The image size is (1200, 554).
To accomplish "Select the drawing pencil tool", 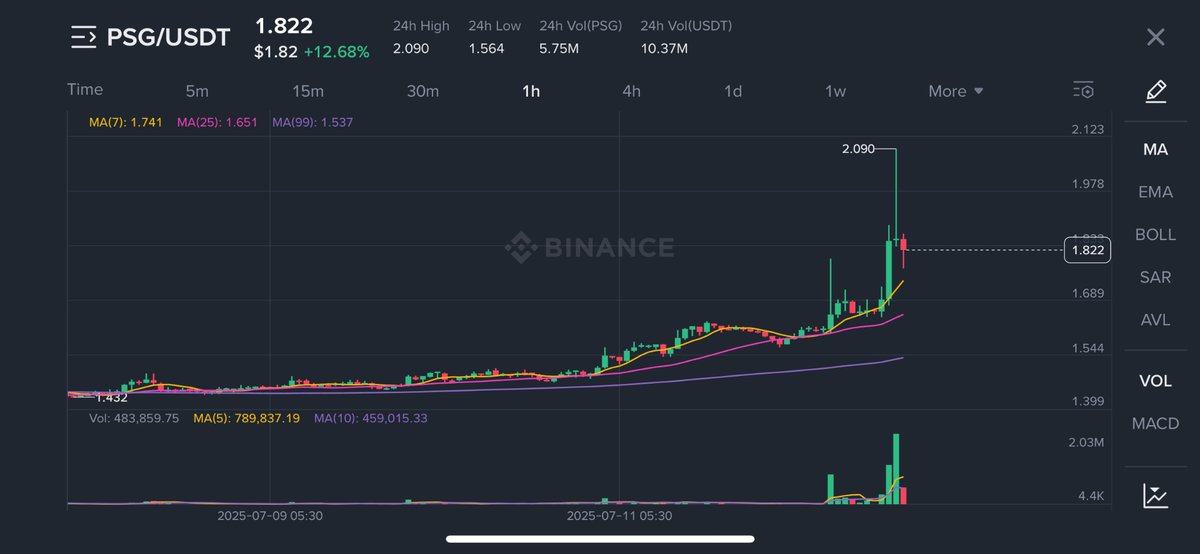I will [1155, 91].
